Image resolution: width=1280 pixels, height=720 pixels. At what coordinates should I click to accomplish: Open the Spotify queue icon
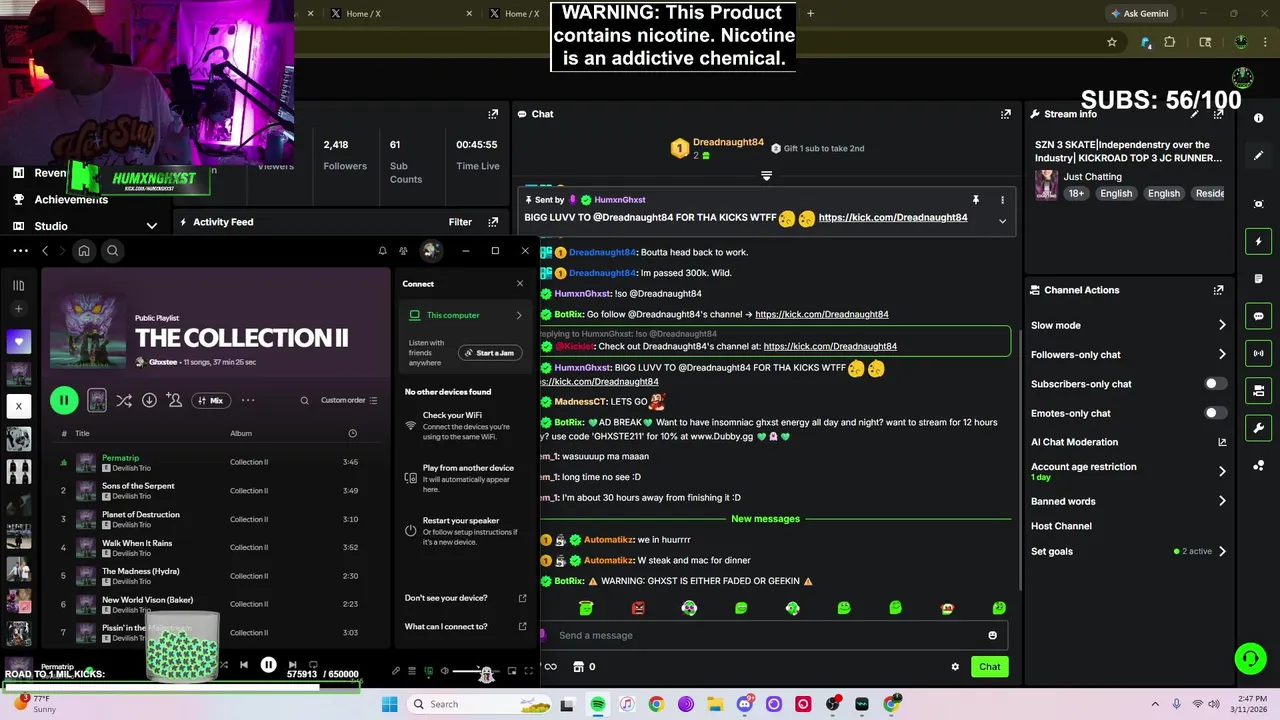tap(411, 671)
